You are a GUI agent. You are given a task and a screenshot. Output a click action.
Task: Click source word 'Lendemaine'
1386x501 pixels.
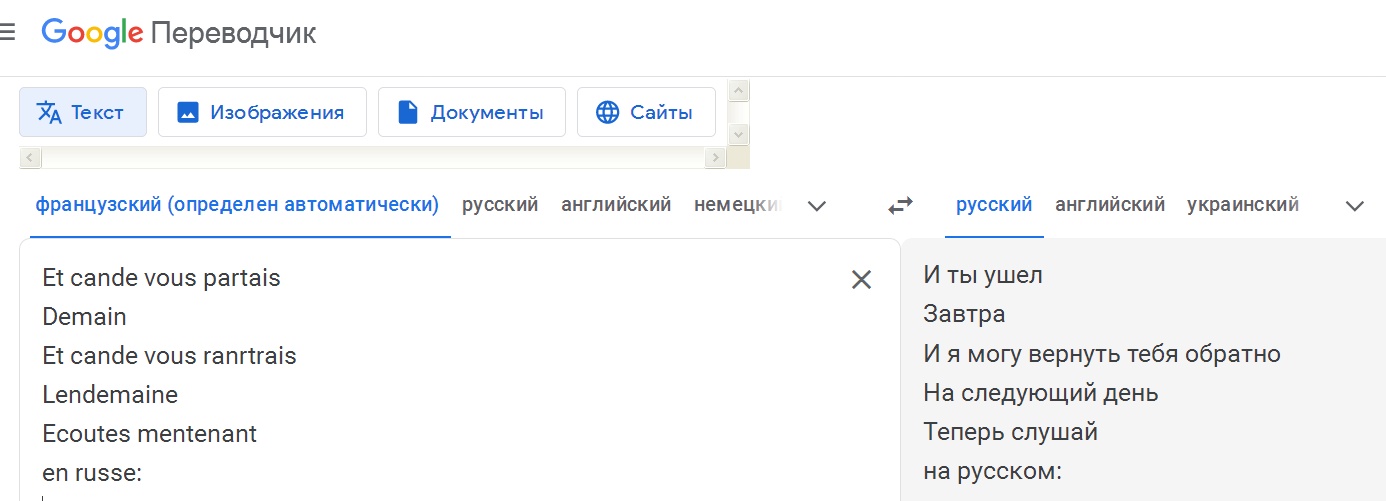click(110, 395)
